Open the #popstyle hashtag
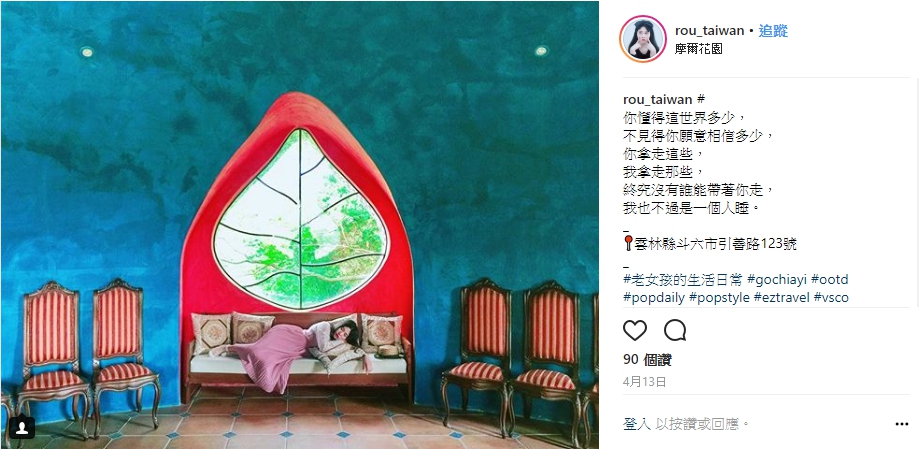Screen dimensions: 919x449 [x=719, y=298]
